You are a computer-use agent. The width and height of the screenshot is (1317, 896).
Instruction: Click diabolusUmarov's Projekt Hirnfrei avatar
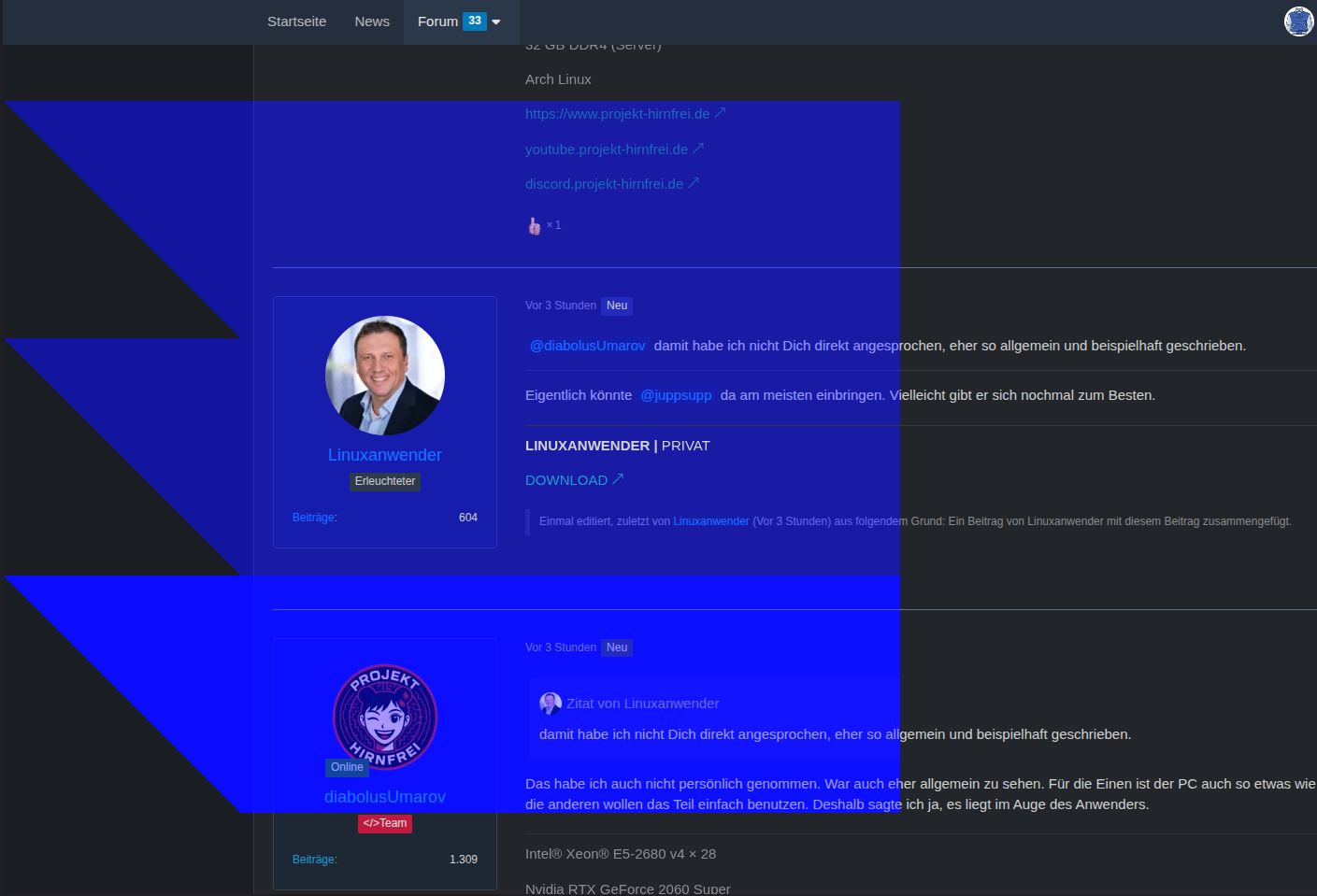click(385, 716)
